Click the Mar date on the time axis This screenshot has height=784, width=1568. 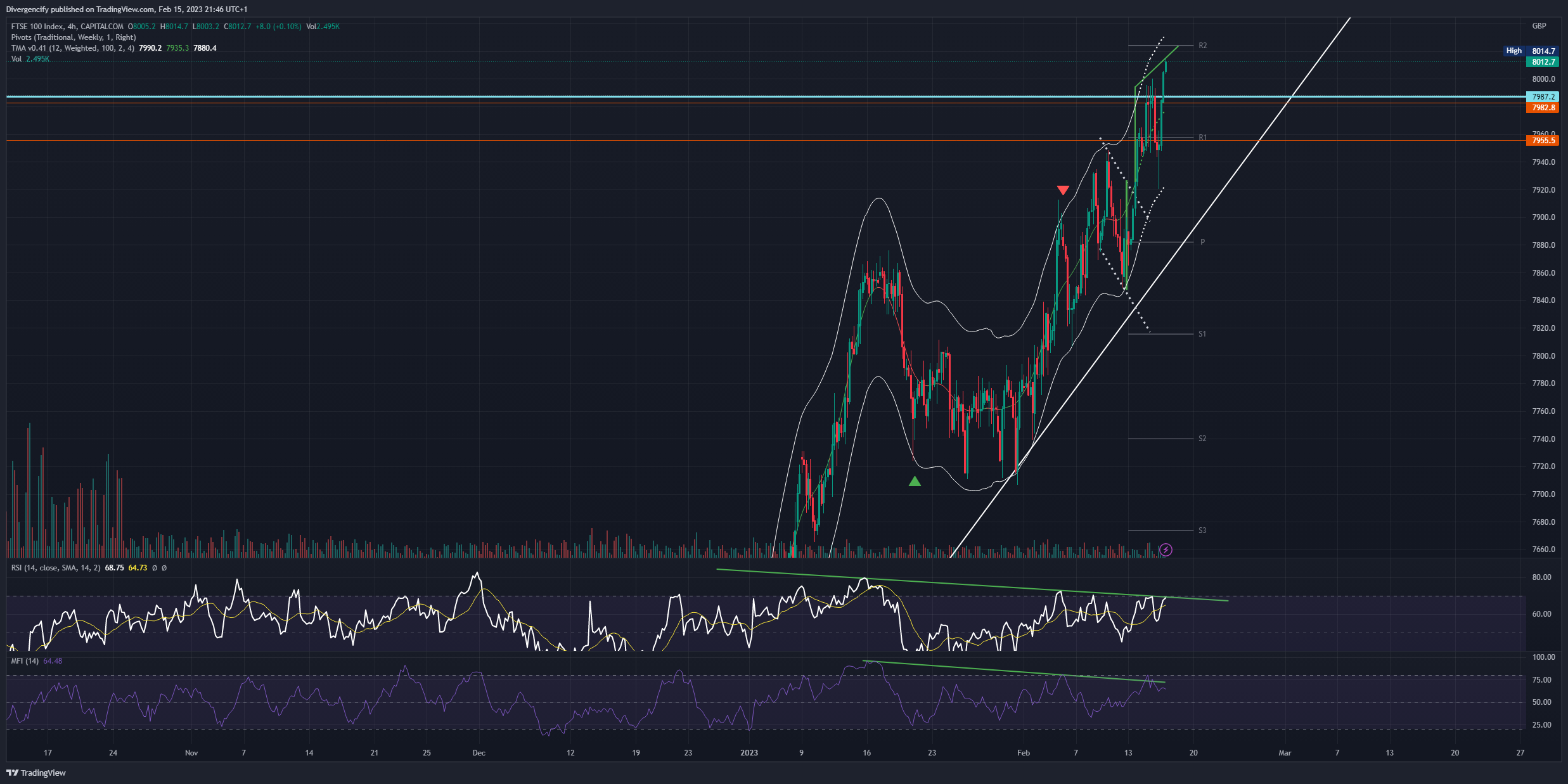click(1285, 753)
